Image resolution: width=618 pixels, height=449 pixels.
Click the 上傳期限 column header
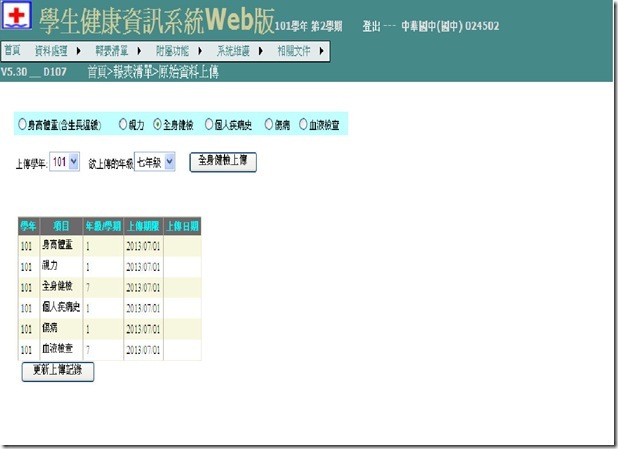[143, 226]
